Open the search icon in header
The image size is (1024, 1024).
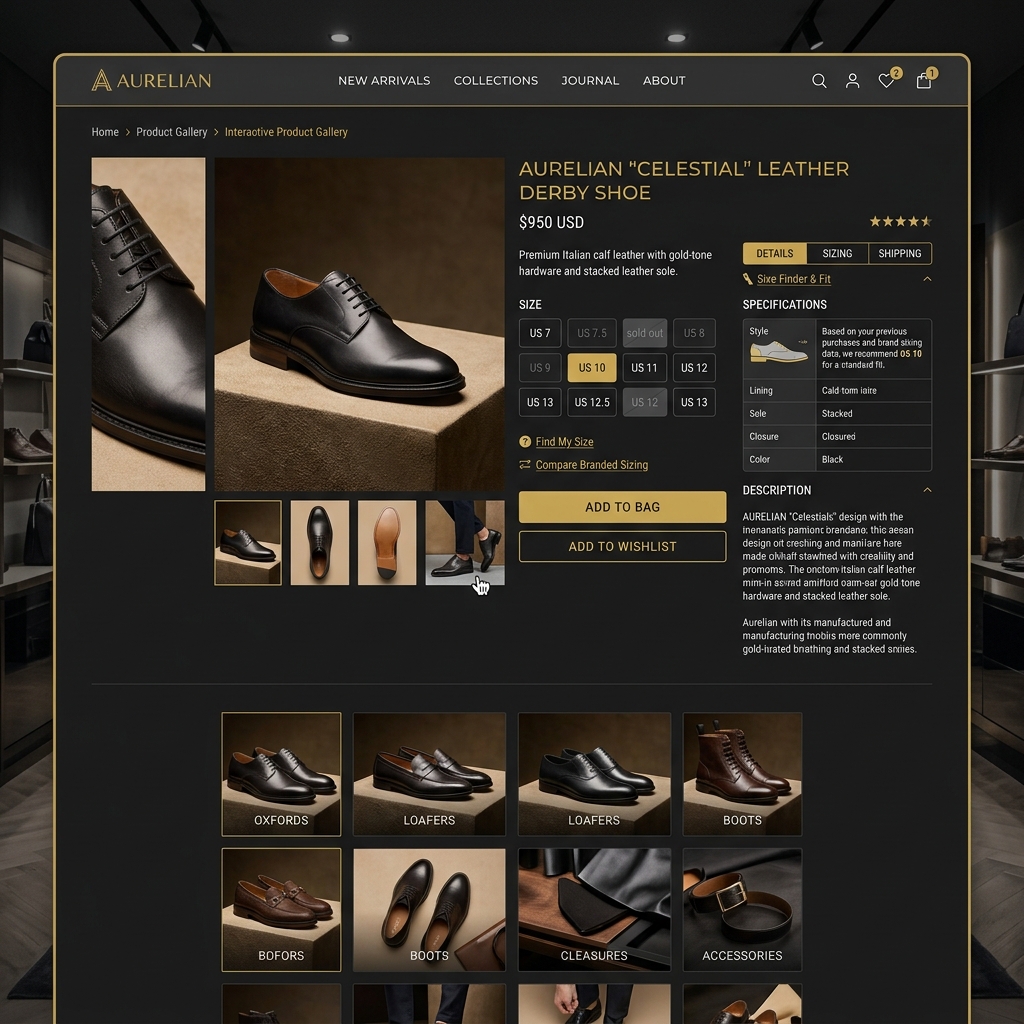coord(819,80)
